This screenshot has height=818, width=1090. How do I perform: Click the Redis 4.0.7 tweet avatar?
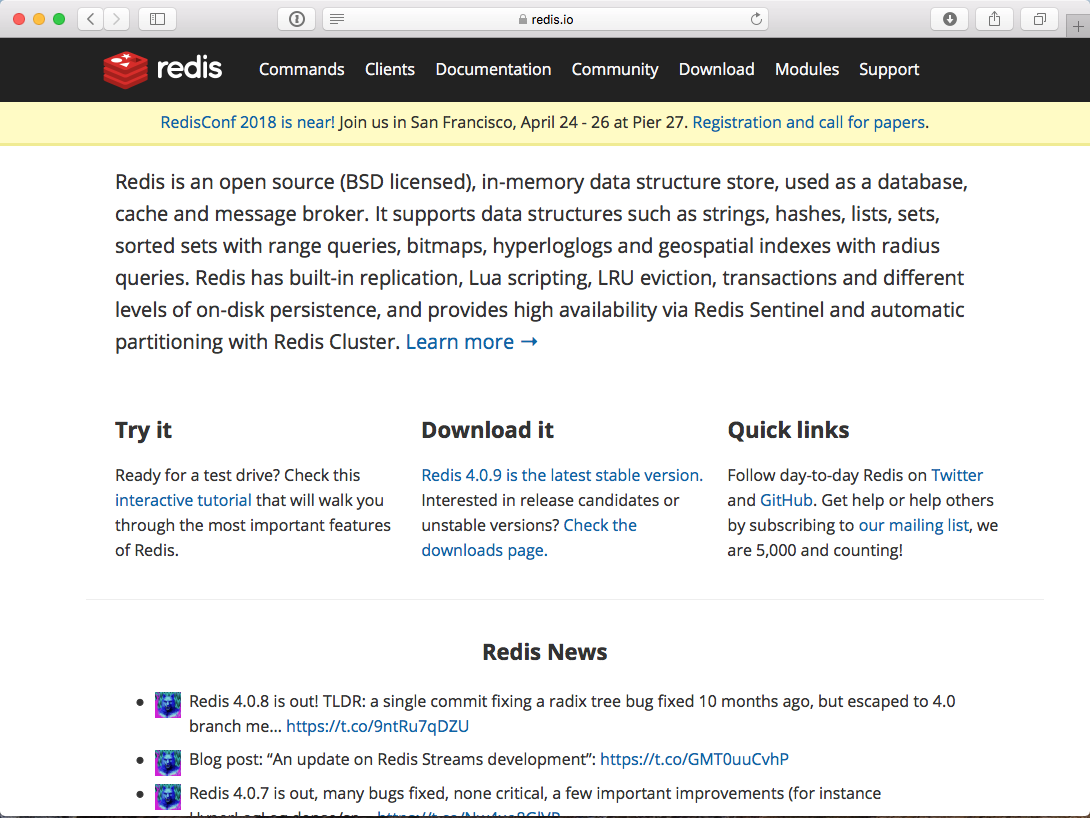click(168, 796)
